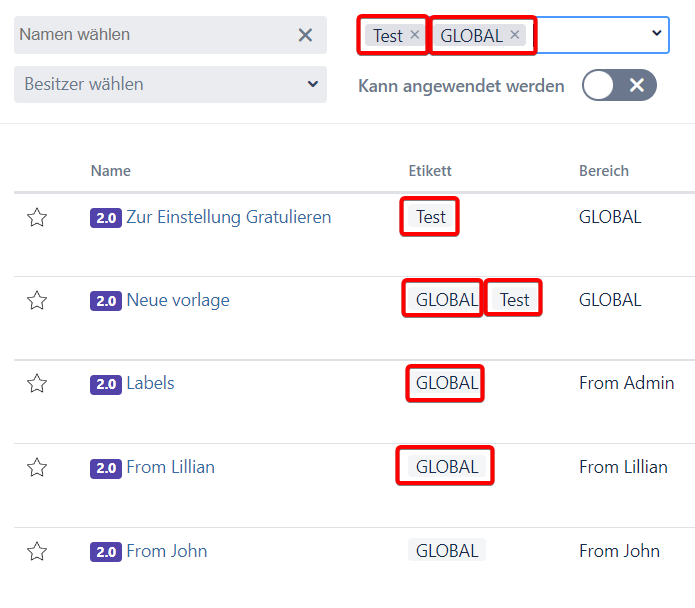
Task: Open the Neue vorlage template link
Action: (177, 300)
